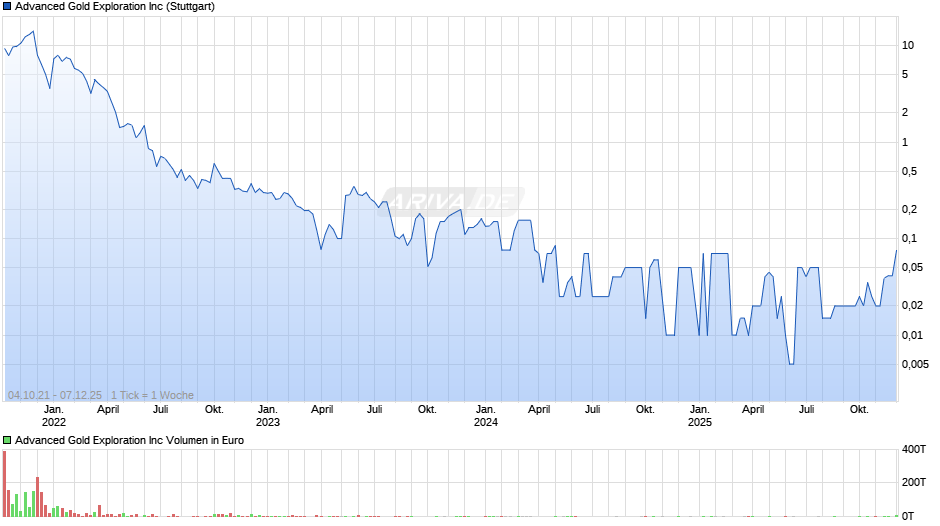Click the price axis label '0,05'
The image size is (940, 526).
(912, 267)
